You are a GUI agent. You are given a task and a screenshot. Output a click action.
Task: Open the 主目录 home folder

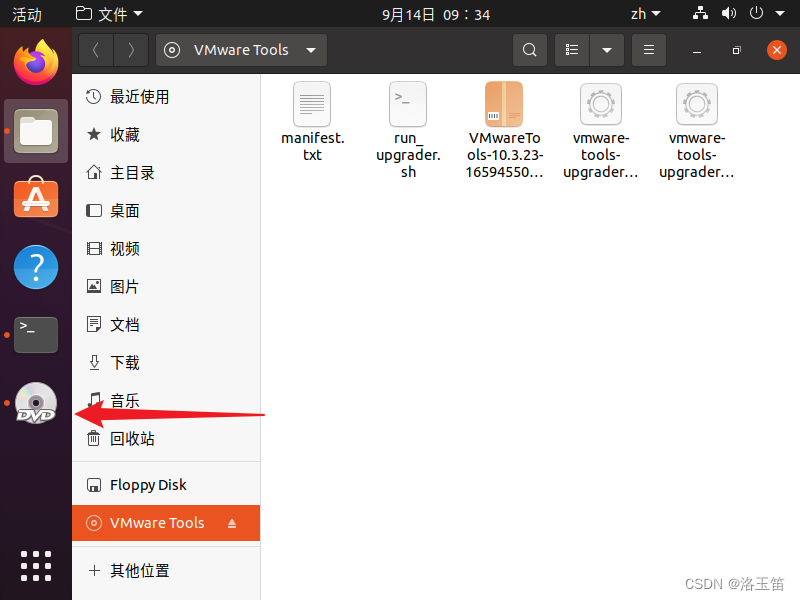coord(166,172)
